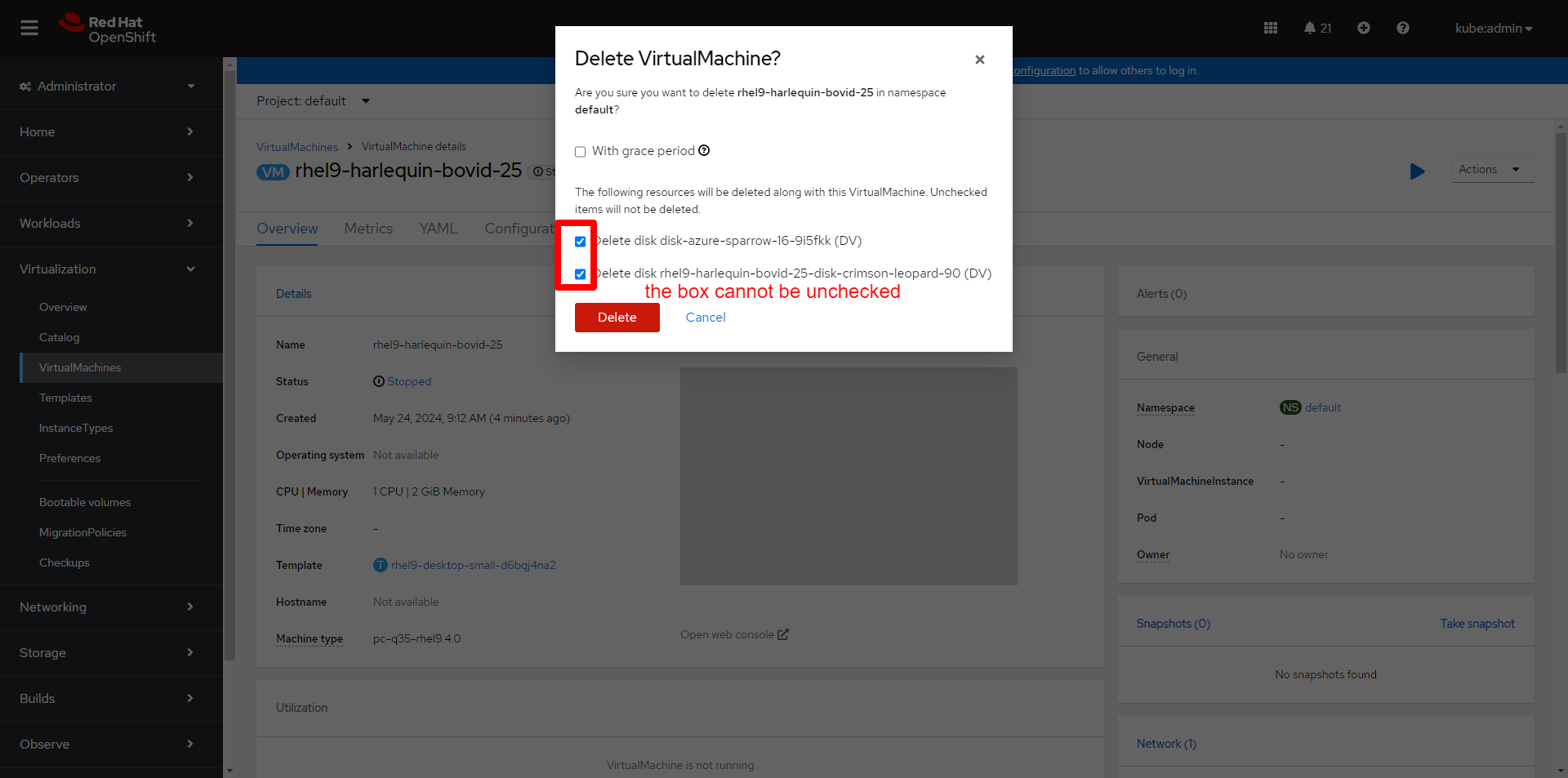The width and height of the screenshot is (1568, 778).
Task: Collapse the Virtualization navigation section
Action: (111, 269)
